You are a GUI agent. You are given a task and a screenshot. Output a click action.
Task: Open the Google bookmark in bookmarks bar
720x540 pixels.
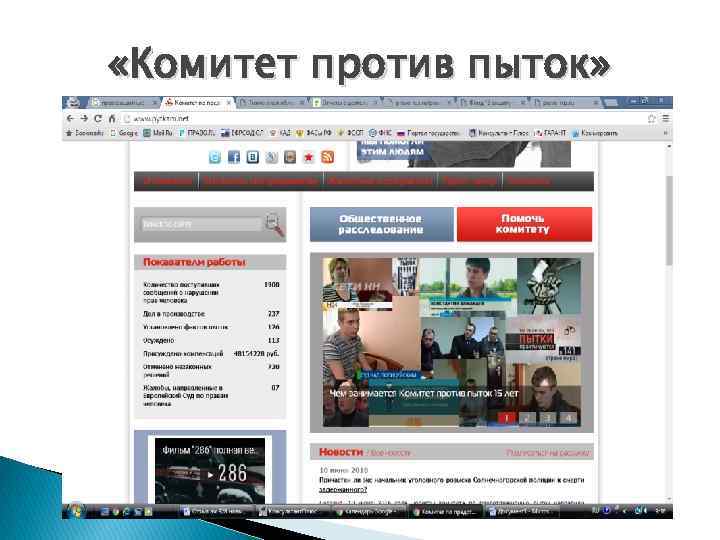(x=124, y=133)
